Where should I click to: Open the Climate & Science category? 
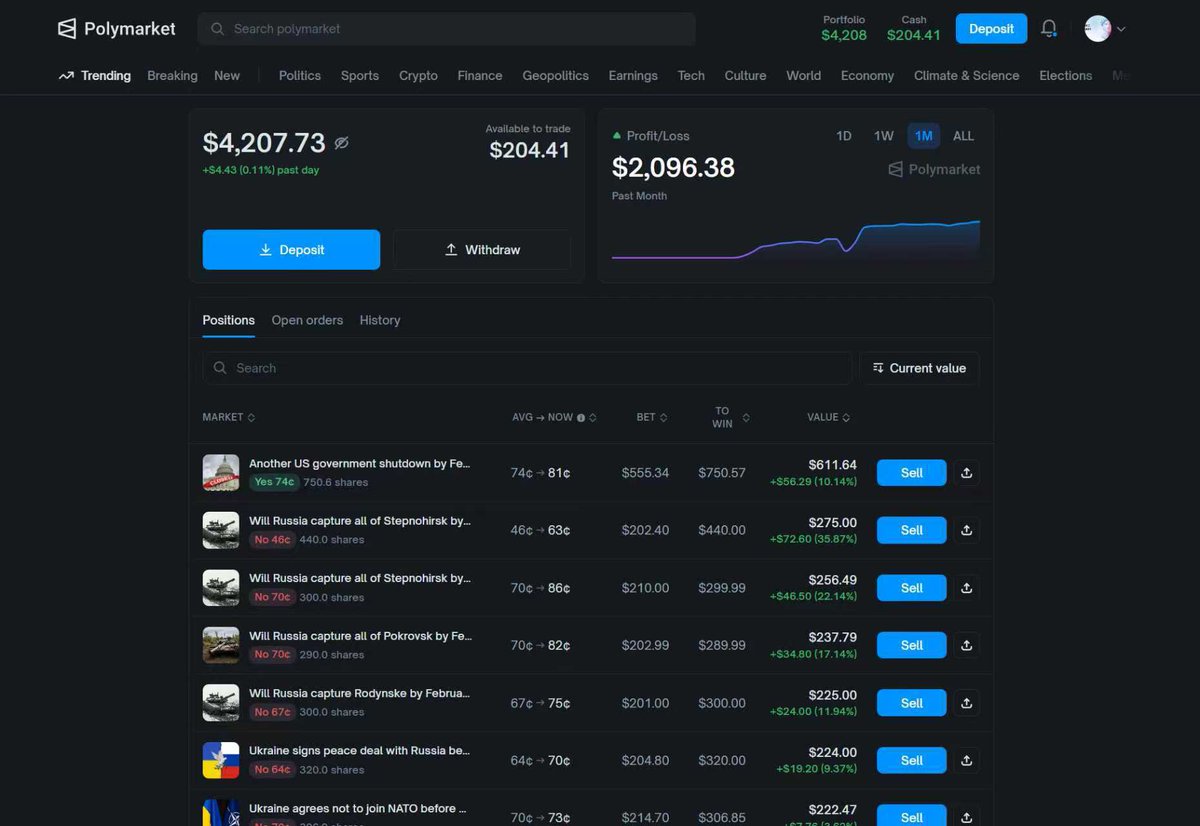pyautogui.click(x=966, y=76)
